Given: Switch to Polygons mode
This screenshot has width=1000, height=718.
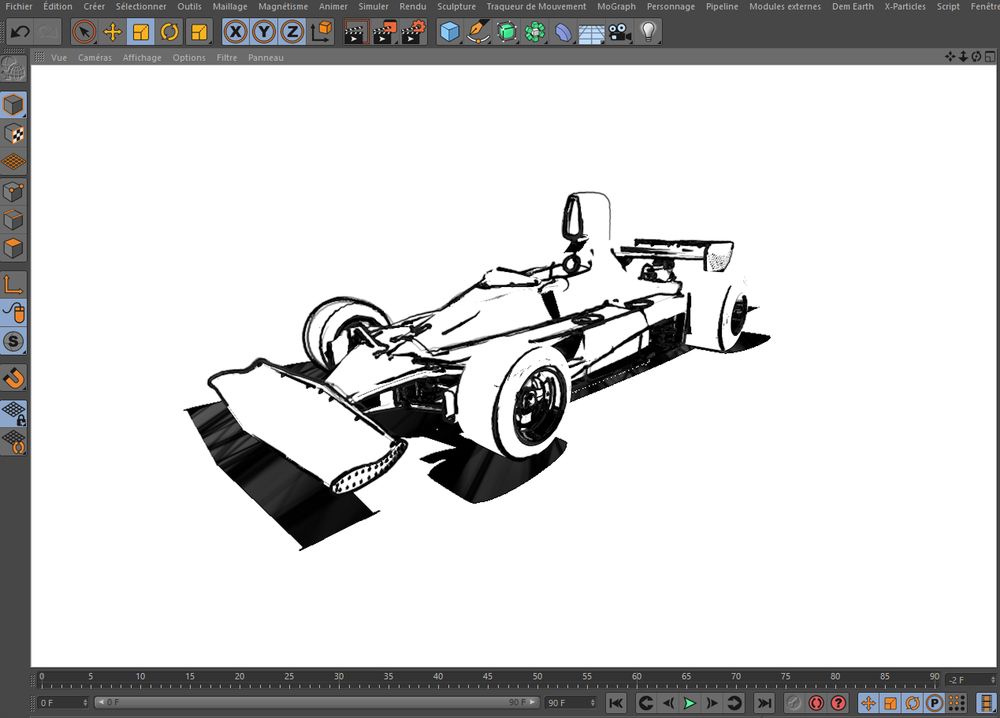Looking at the screenshot, I should pyautogui.click(x=13, y=248).
